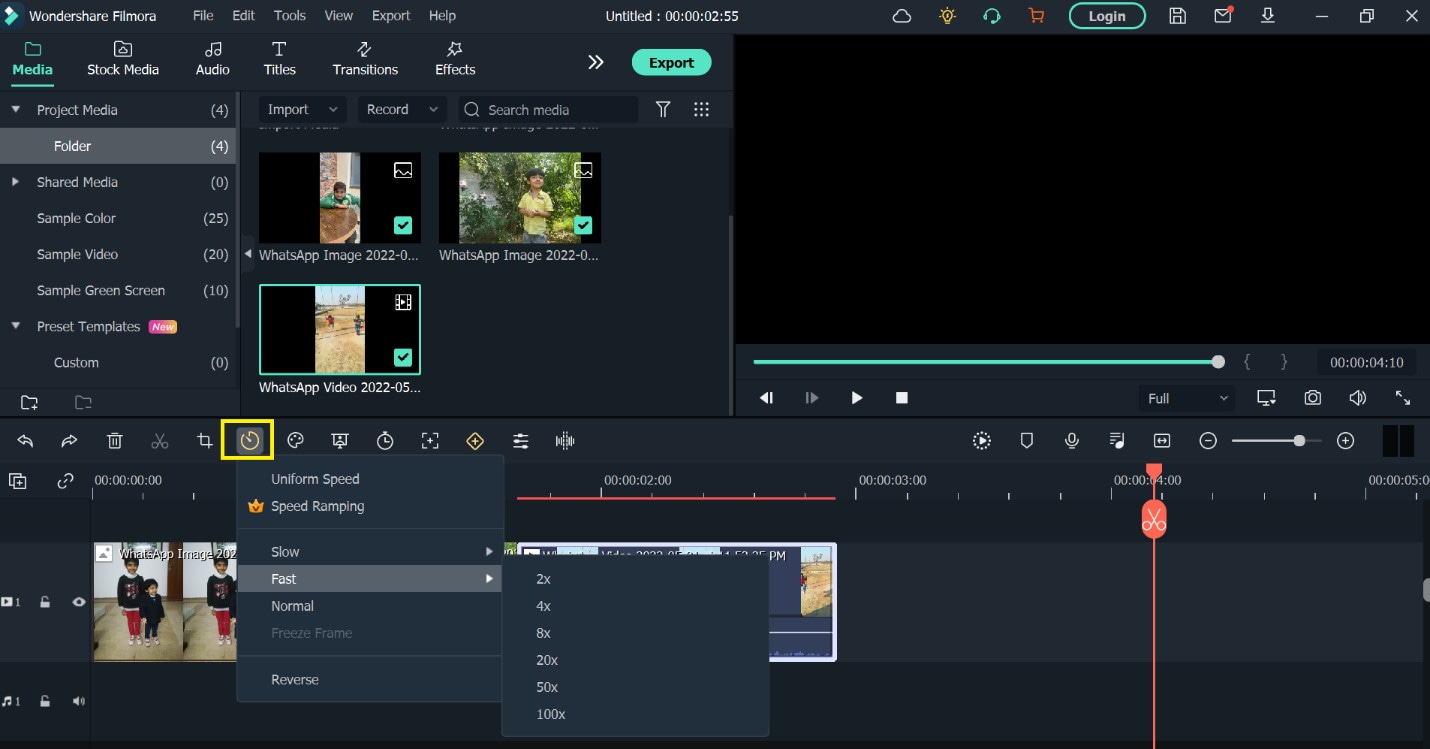Open the Color palette tool icon
Image resolution: width=1430 pixels, height=749 pixels.
[295, 441]
